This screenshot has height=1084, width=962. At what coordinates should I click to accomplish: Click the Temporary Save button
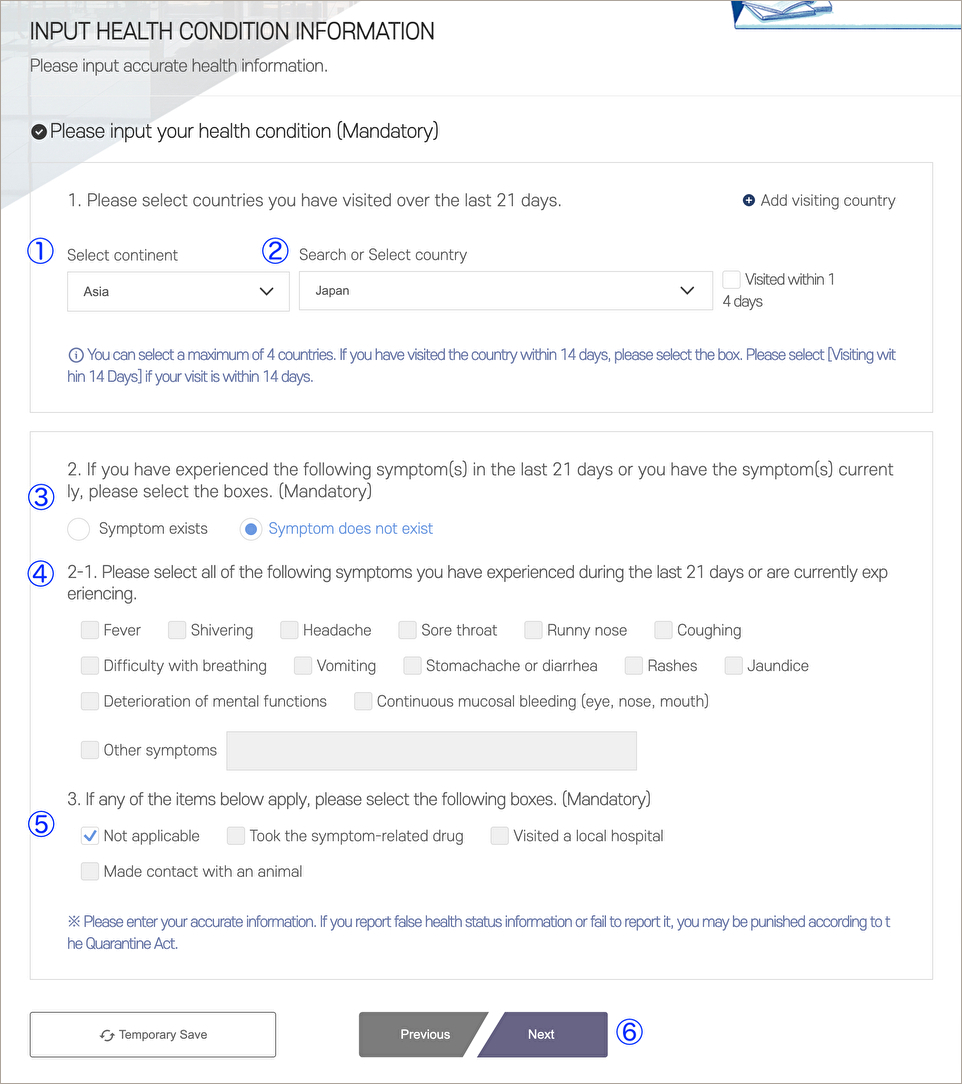click(x=153, y=1034)
